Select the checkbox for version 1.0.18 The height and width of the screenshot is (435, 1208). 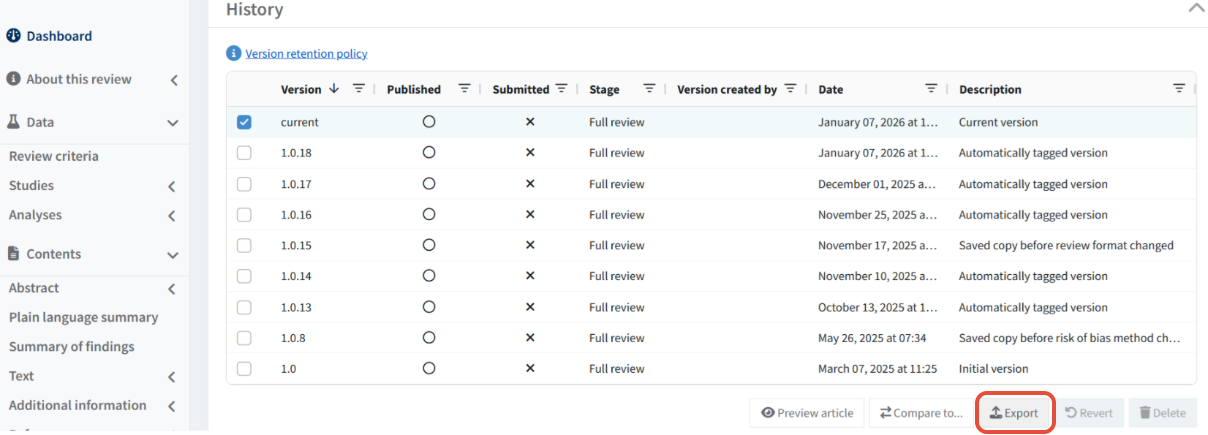click(244, 153)
